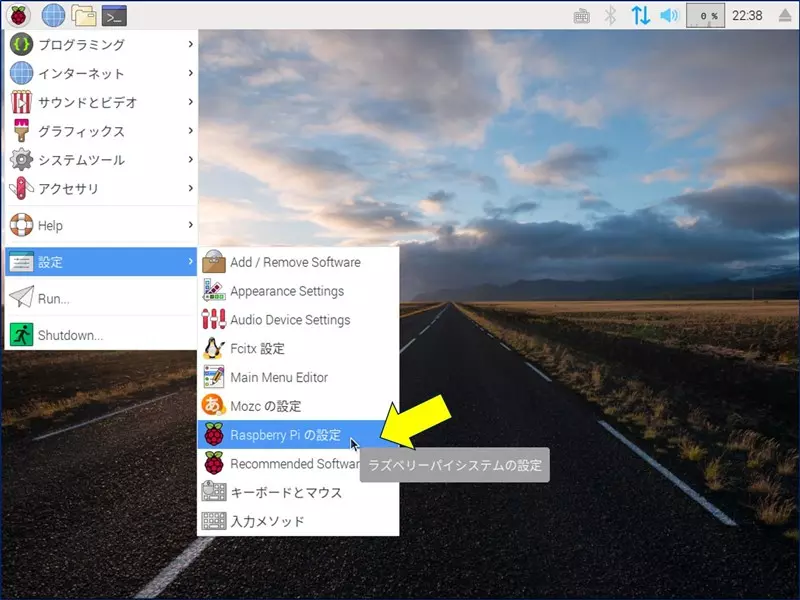Open the システムツール menu category
This screenshot has width=800, height=600.
click(101, 160)
